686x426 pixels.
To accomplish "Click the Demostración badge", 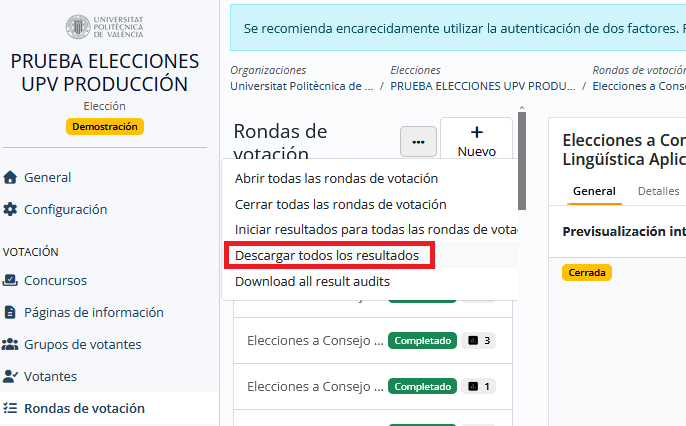I will 105,126.
